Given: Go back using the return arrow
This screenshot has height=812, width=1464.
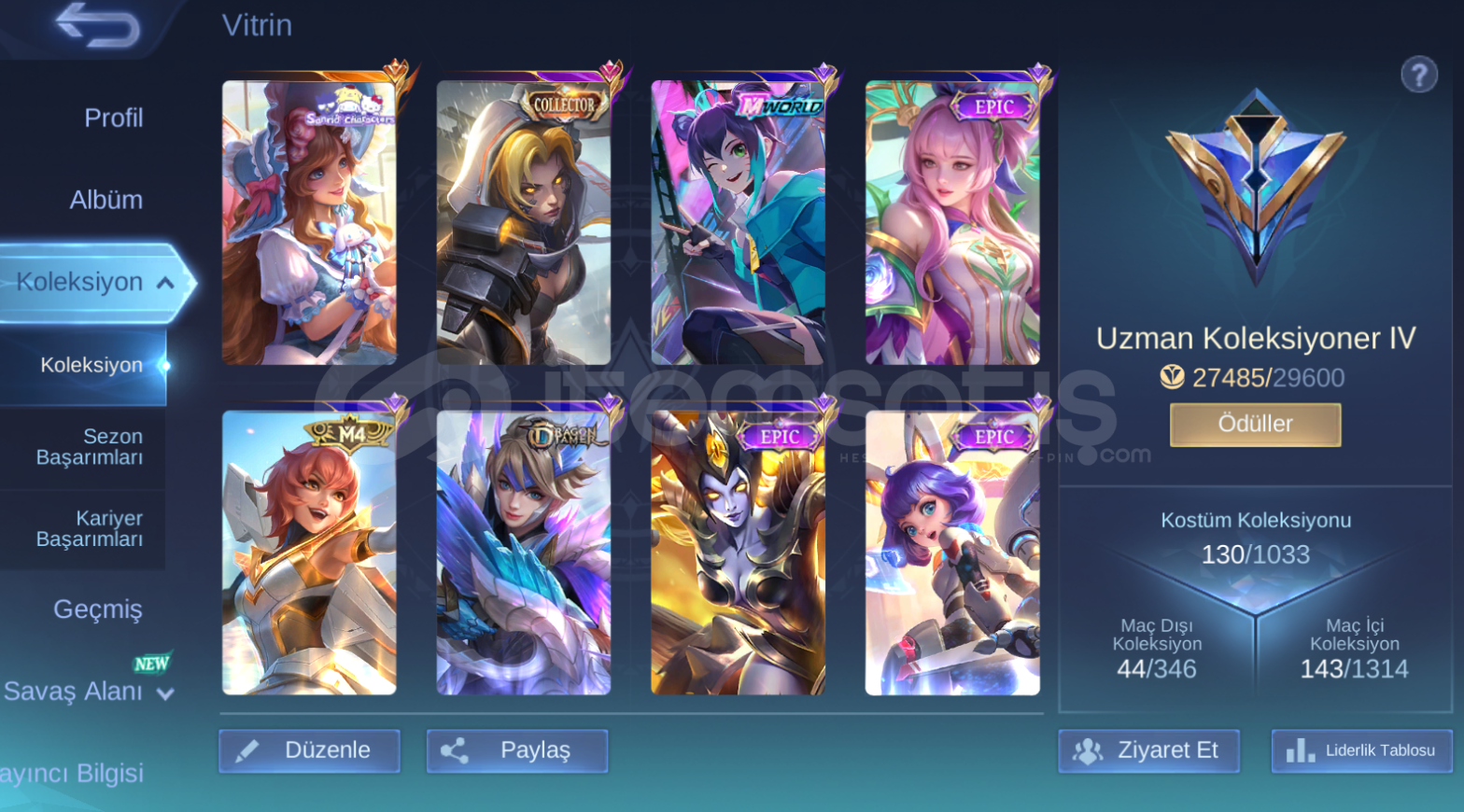Looking at the screenshot, I should (97, 25).
